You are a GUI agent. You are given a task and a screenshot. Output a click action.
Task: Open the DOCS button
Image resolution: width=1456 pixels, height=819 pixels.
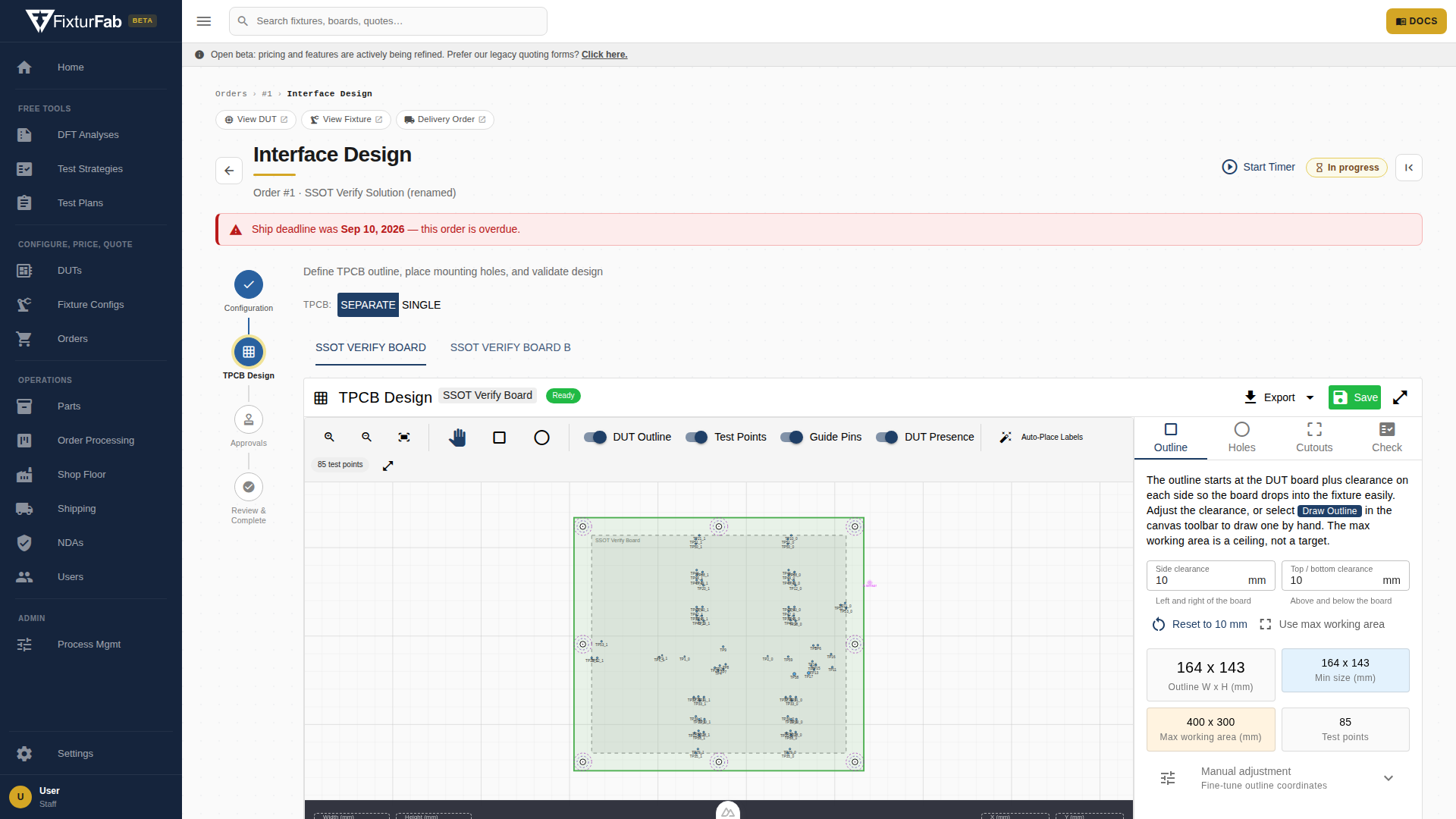[x=1416, y=21]
